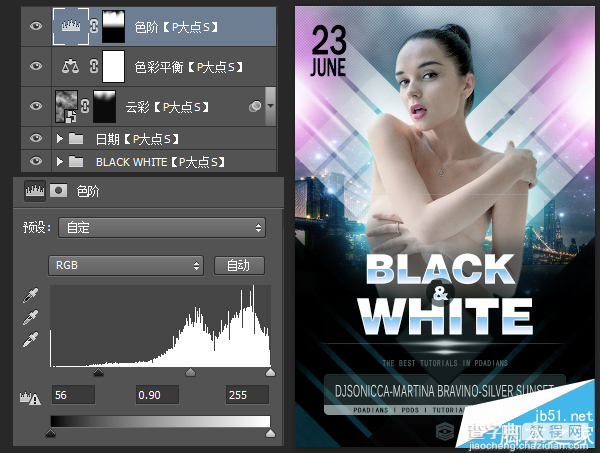Select the 色阶 layer mask thumbnail

tap(113, 26)
